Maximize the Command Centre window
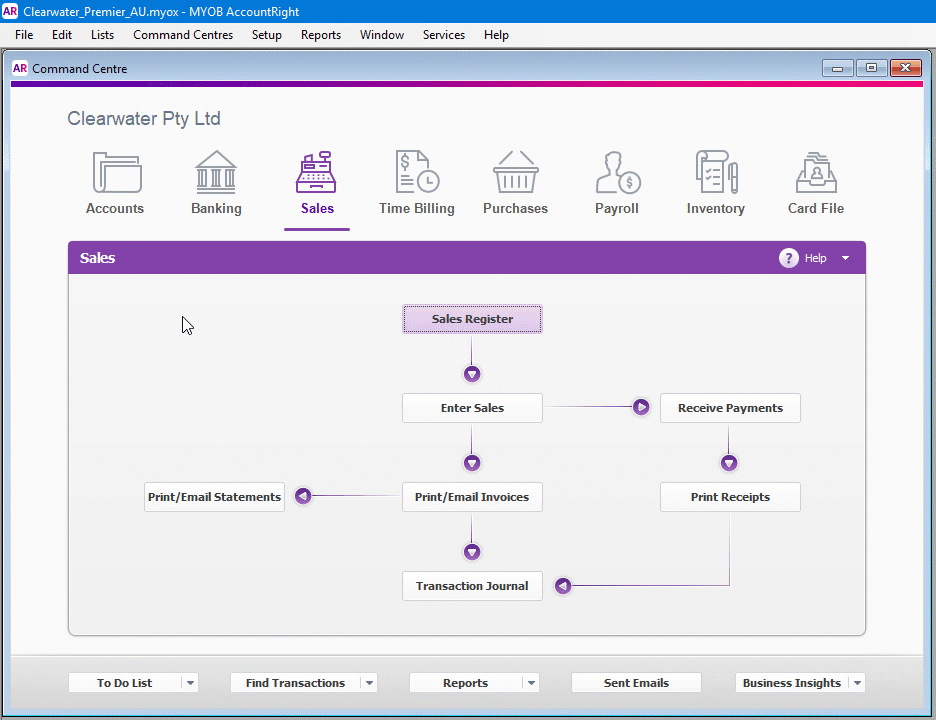This screenshot has height=720, width=936. 871,68
